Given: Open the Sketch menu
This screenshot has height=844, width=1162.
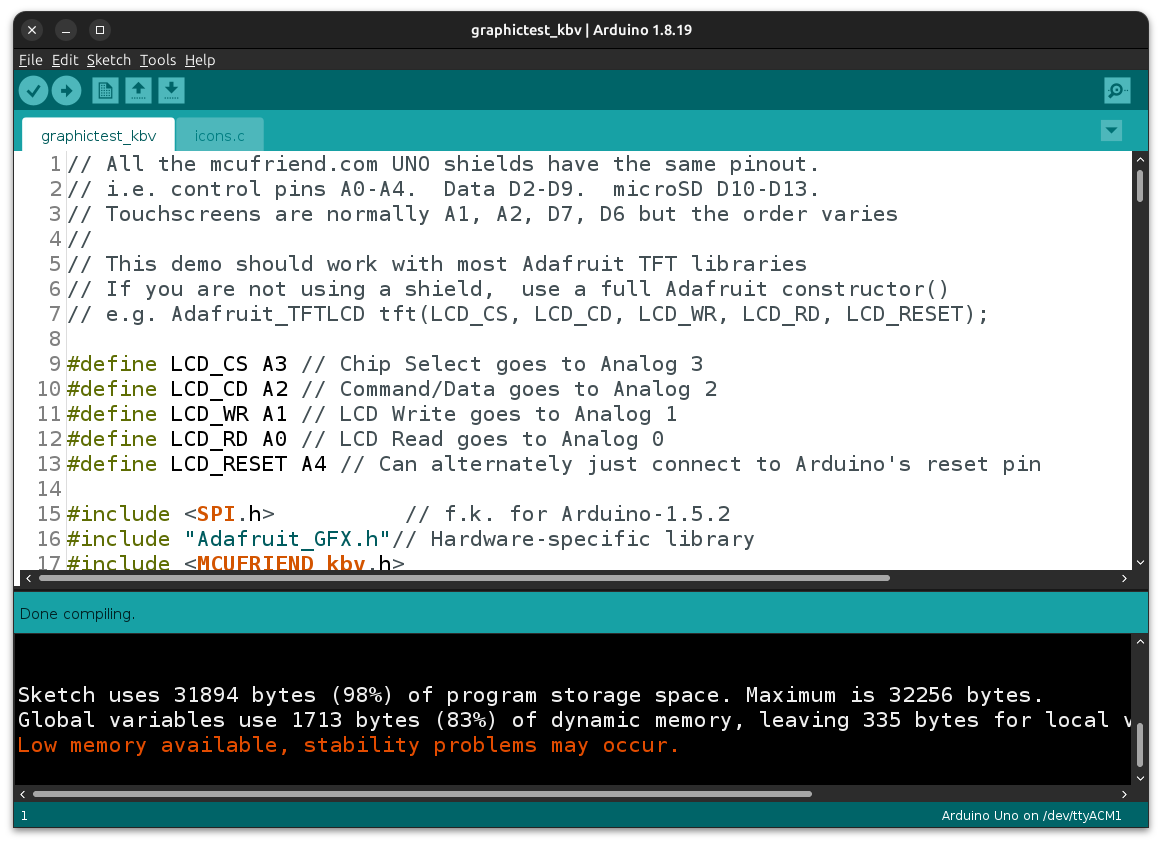Looking at the screenshot, I should click(x=108, y=60).
